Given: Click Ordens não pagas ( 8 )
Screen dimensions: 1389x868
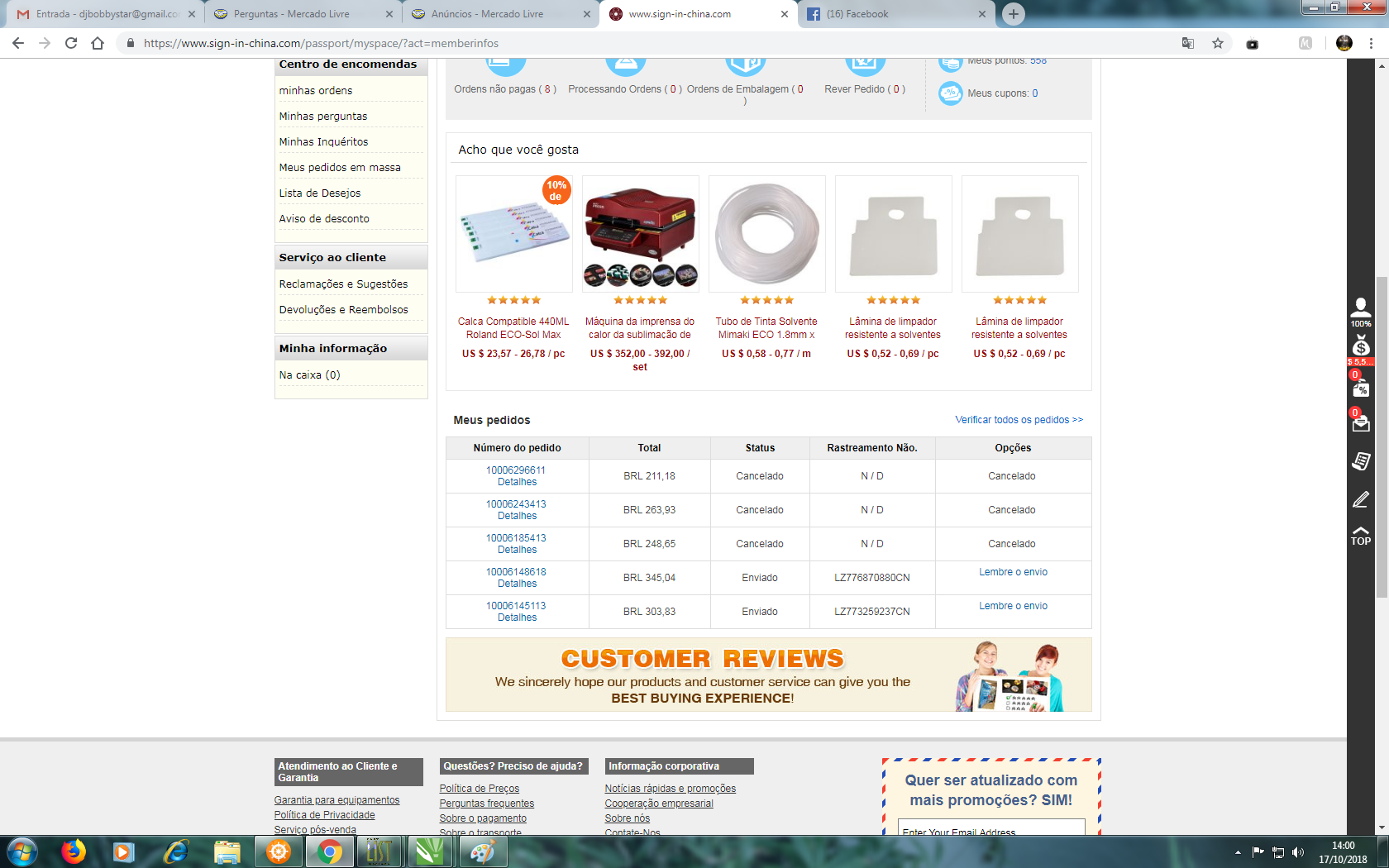Looking at the screenshot, I should (505, 88).
